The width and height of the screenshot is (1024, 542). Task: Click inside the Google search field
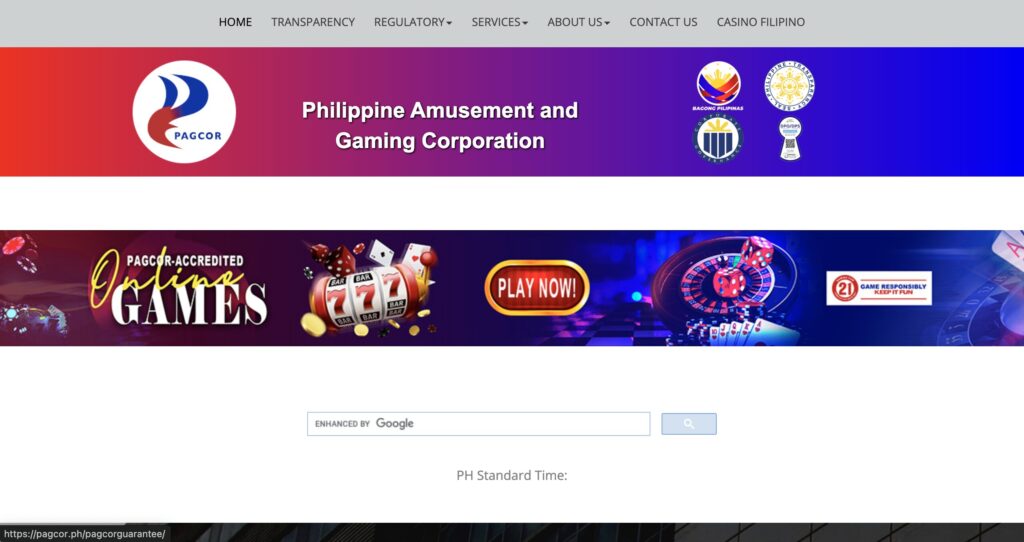coord(479,424)
